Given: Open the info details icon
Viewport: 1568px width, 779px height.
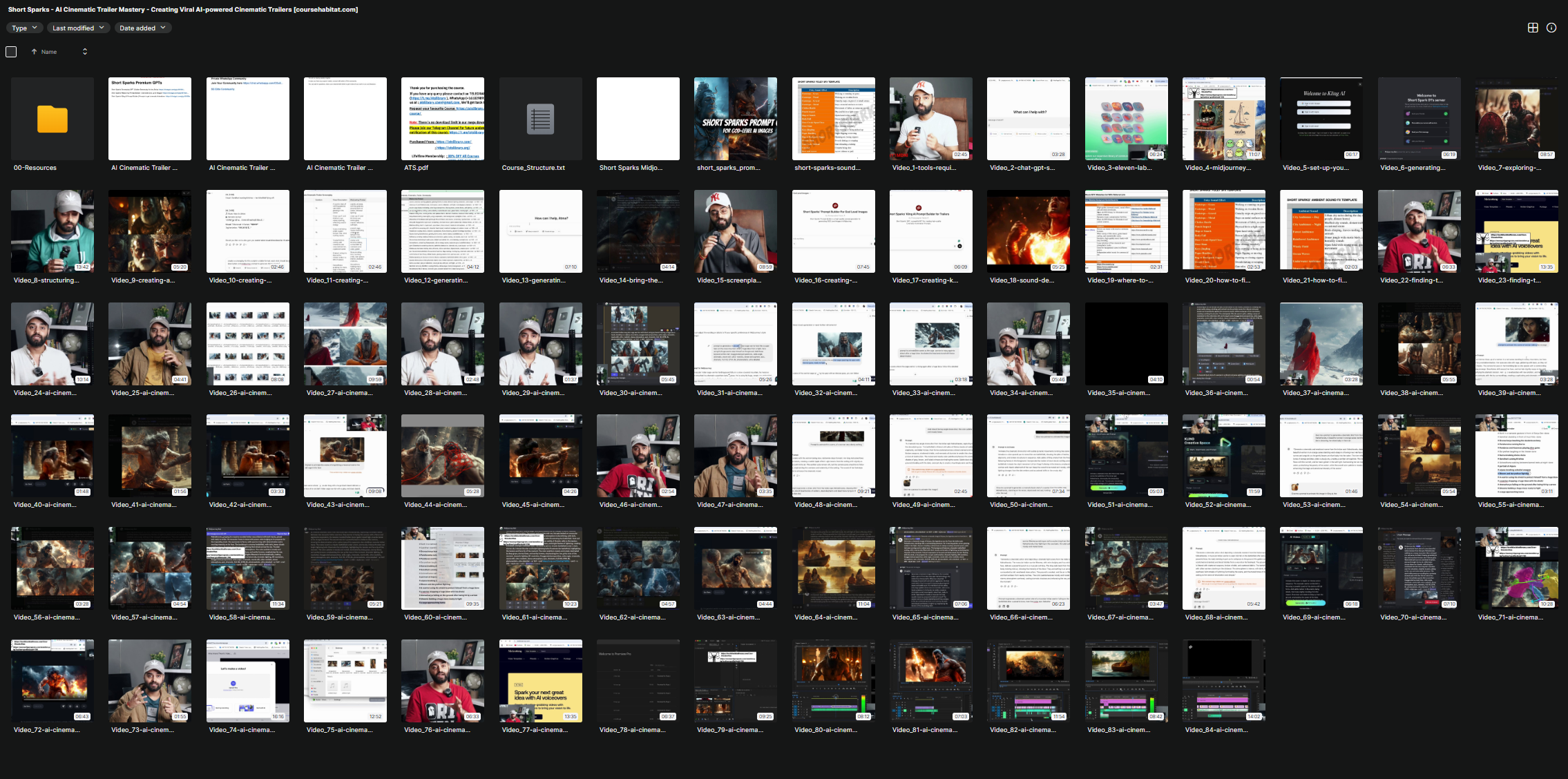Looking at the screenshot, I should [x=1551, y=28].
